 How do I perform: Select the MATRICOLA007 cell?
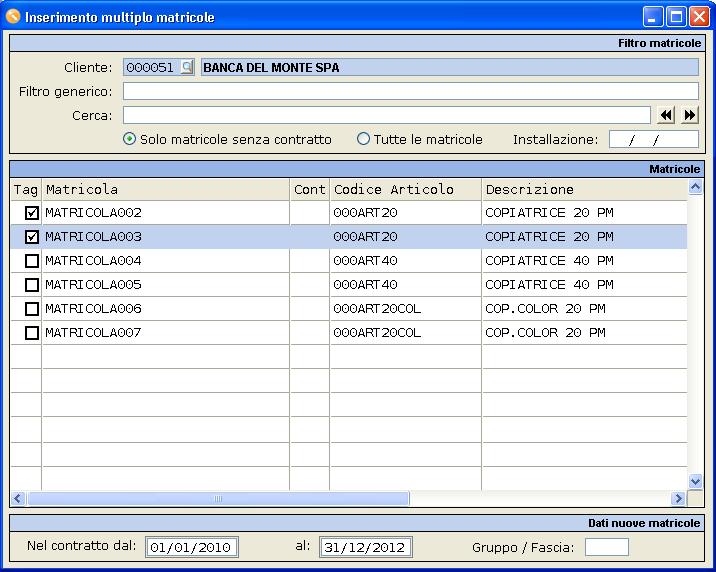pos(166,332)
